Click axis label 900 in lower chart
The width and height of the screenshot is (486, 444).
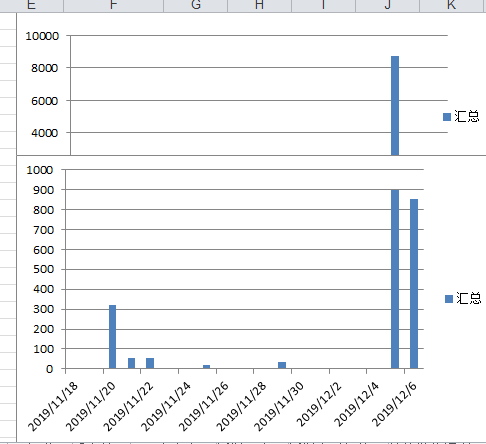(43, 190)
